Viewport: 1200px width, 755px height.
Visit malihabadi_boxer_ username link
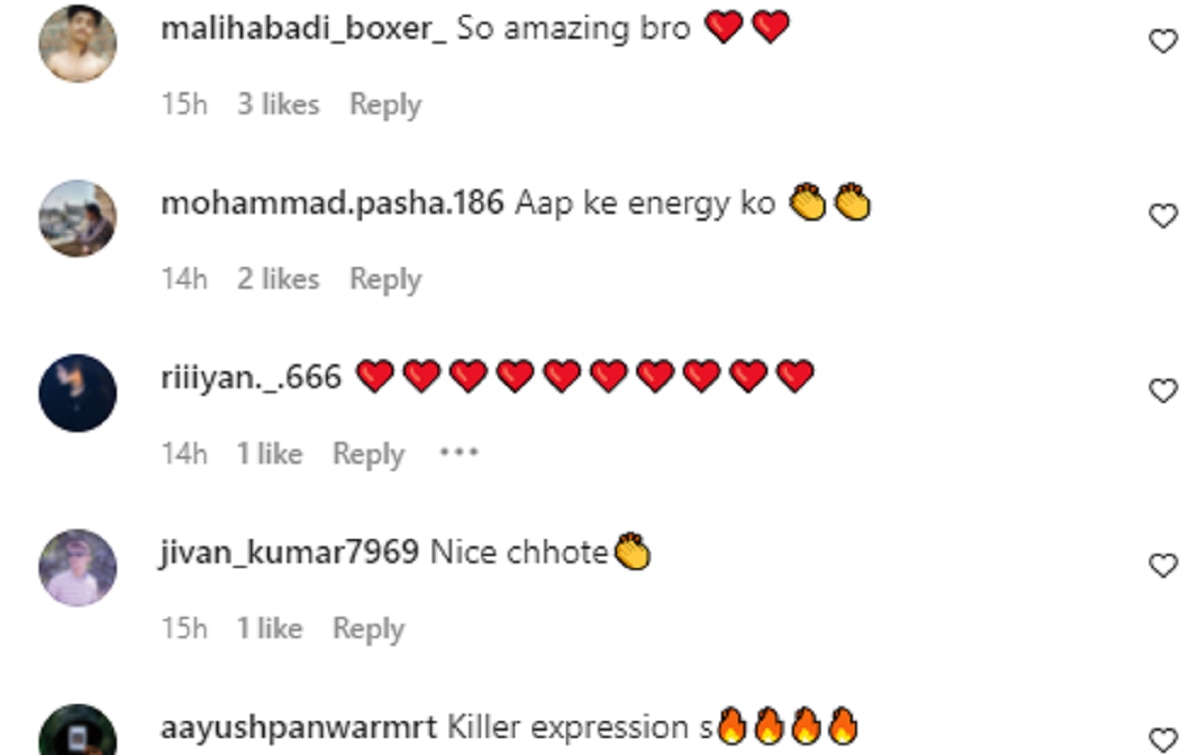[x=304, y=28]
